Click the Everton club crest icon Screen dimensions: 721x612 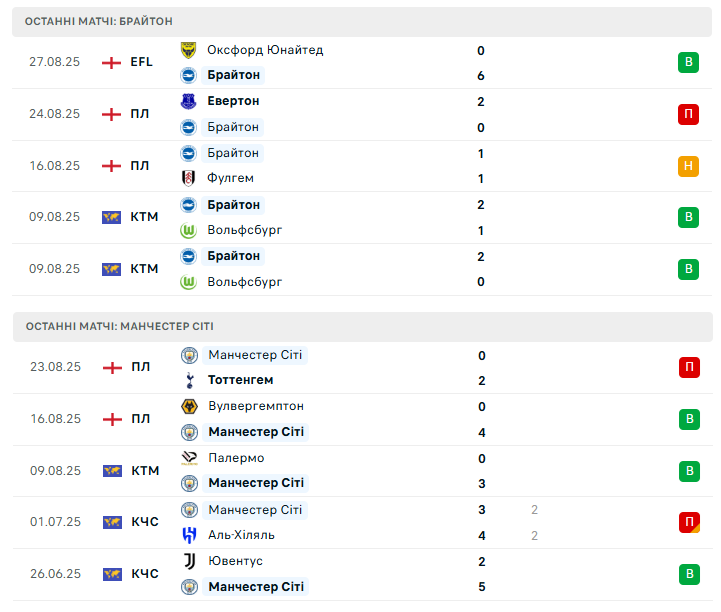(188, 101)
